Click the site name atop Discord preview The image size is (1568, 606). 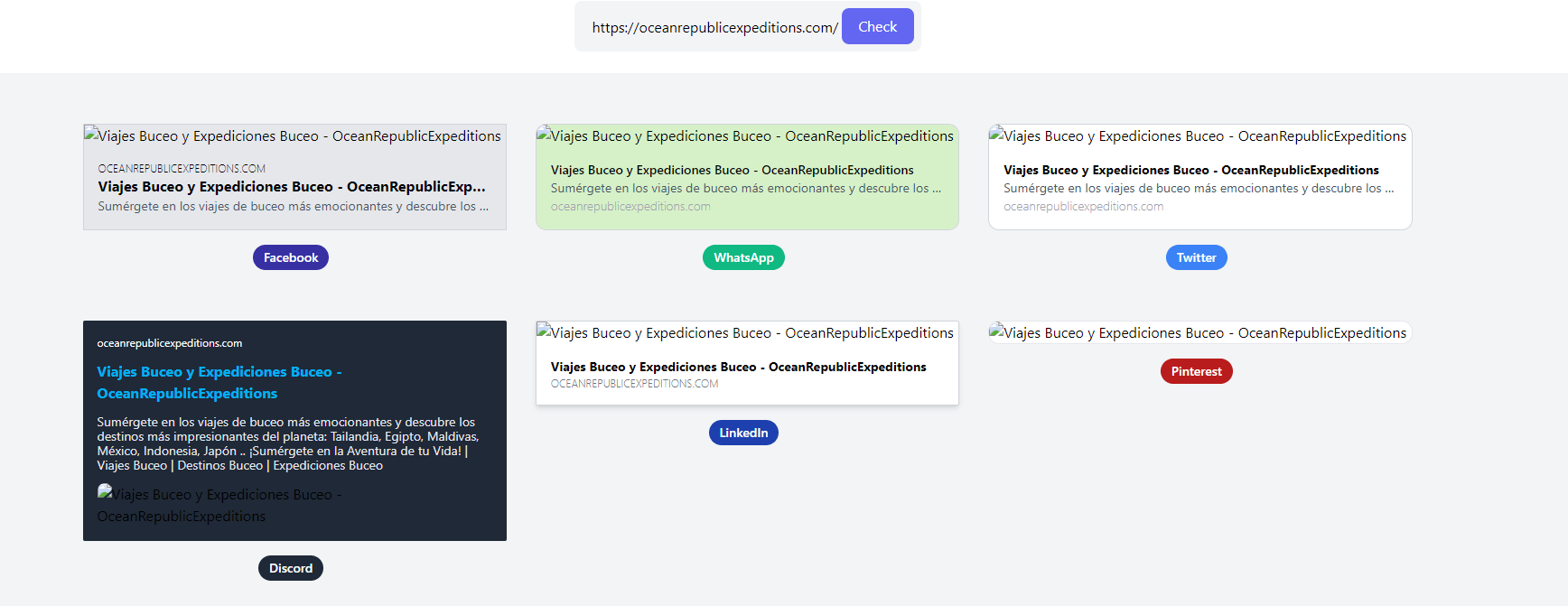(x=170, y=343)
